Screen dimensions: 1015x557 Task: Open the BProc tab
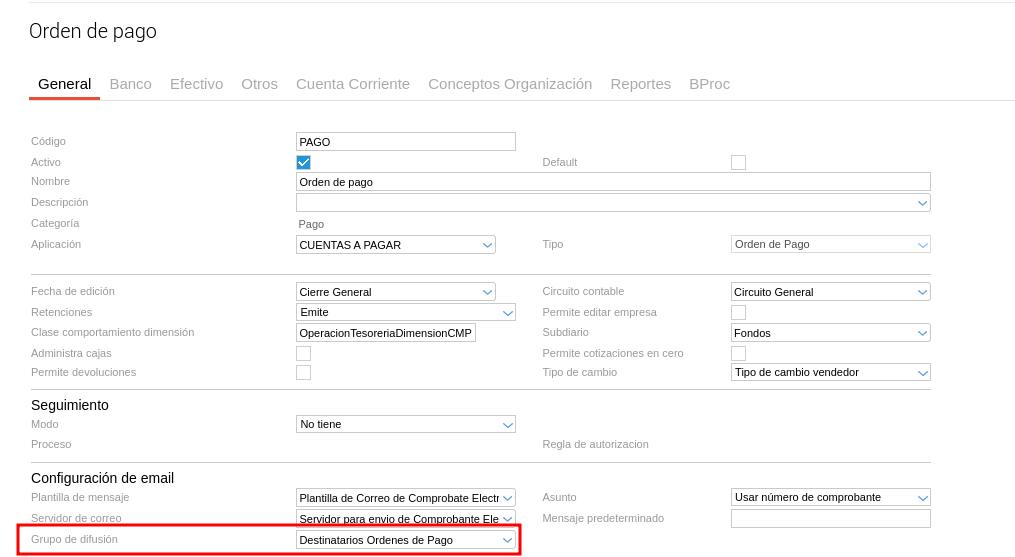[x=709, y=84]
